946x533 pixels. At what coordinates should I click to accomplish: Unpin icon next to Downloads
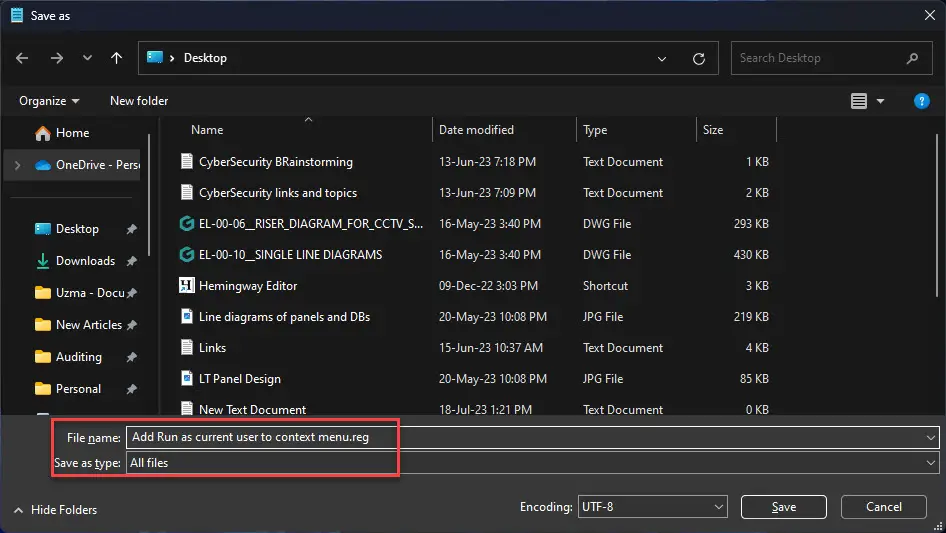pyautogui.click(x=132, y=261)
